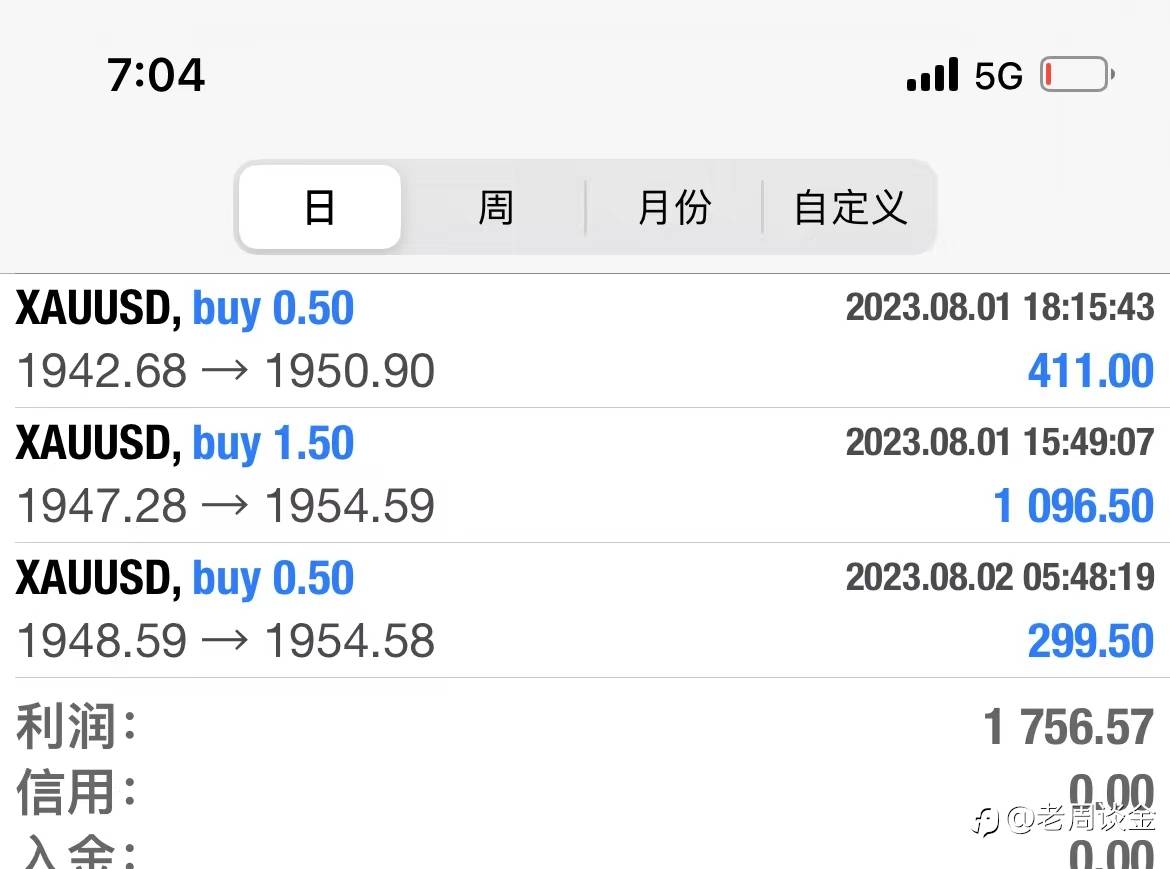Open the XAUUSD buy 0.50 trade dated 2023.08.02
Screen dimensions: 1170x869
pos(585,610)
